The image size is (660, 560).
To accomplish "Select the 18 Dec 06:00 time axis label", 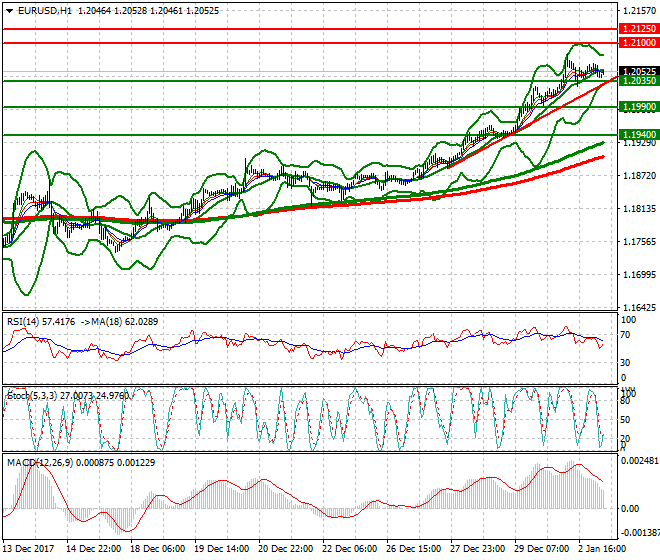I will tap(157, 549).
